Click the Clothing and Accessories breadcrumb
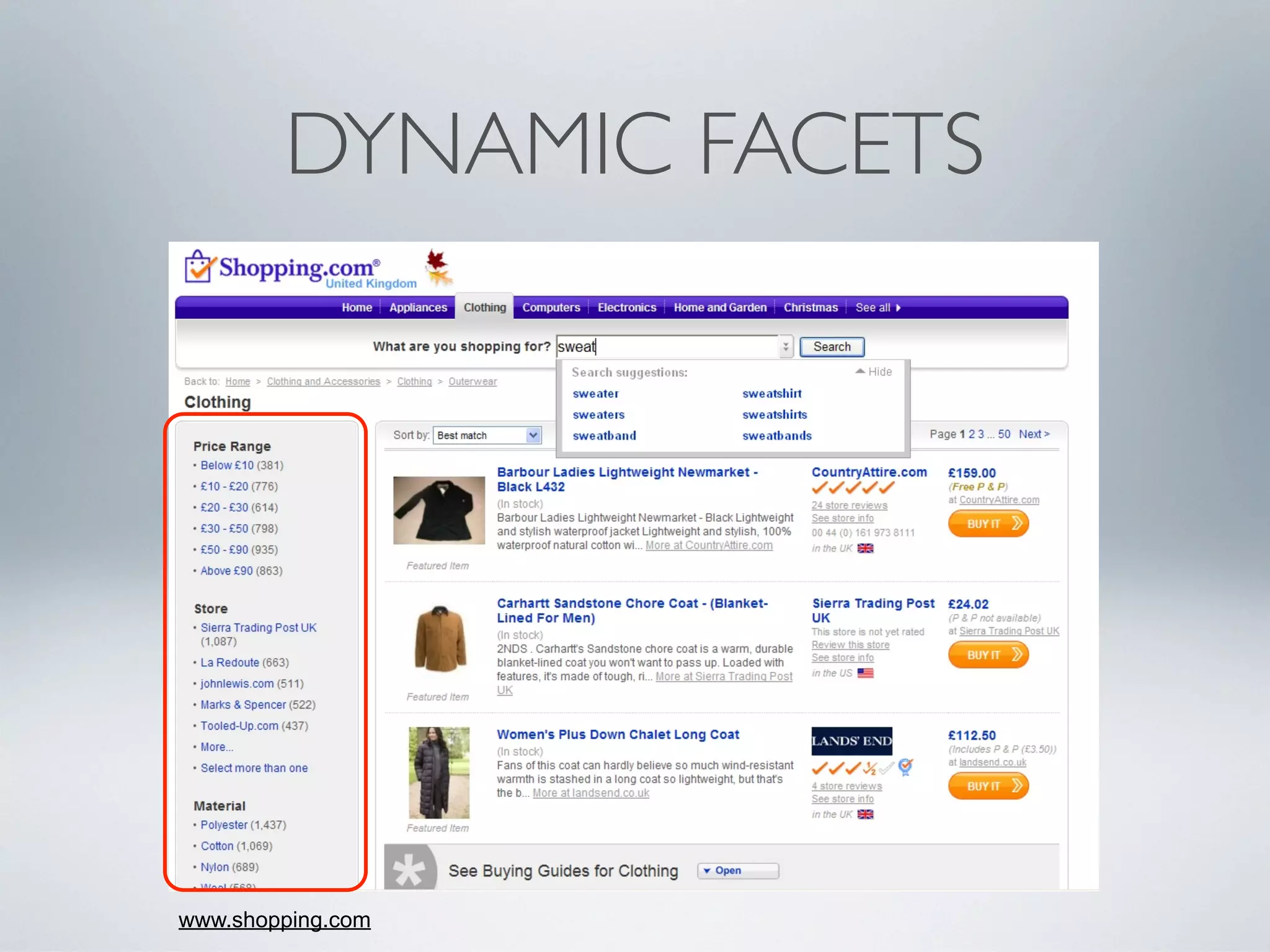1270x952 pixels. pyautogui.click(x=323, y=382)
